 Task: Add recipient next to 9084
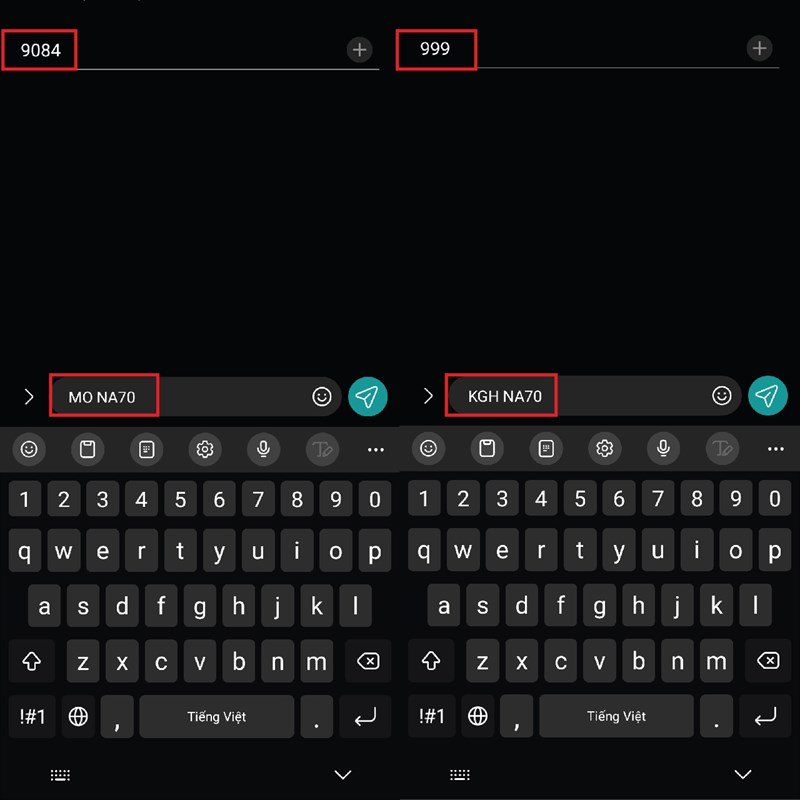click(x=360, y=49)
